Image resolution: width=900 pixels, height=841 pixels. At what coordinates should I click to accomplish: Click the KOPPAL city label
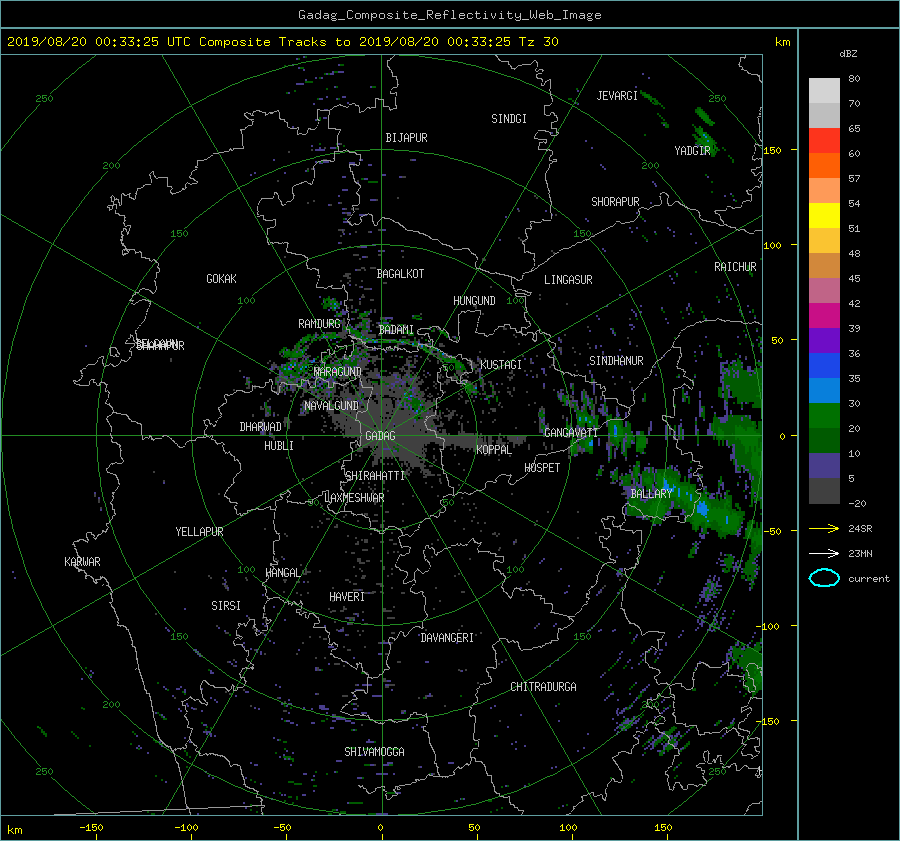pos(494,449)
